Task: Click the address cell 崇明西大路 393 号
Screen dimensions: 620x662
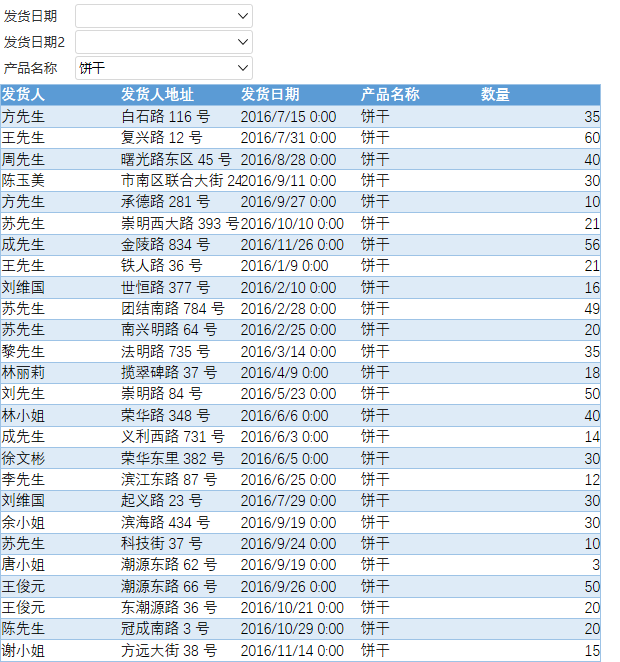Action: point(180,223)
